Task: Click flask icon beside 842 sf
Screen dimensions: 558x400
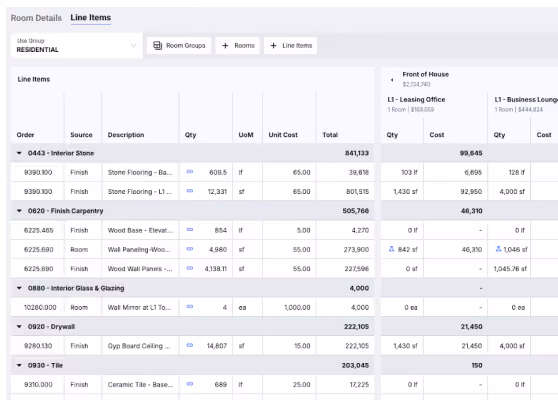Action: click(391, 249)
